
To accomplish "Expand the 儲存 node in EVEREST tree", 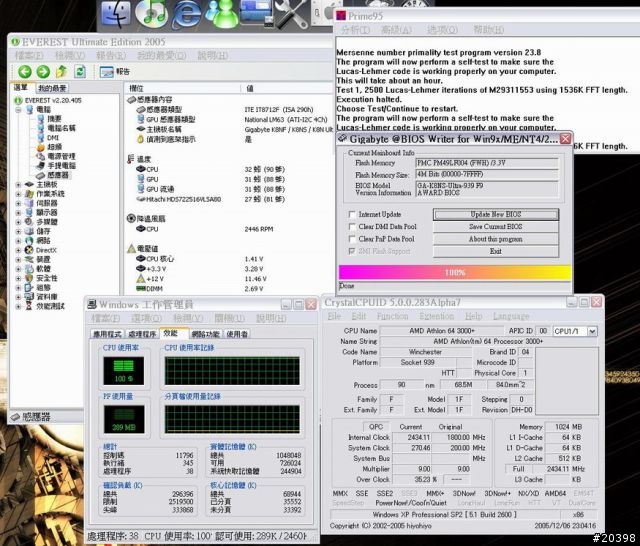I will click(18, 231).
